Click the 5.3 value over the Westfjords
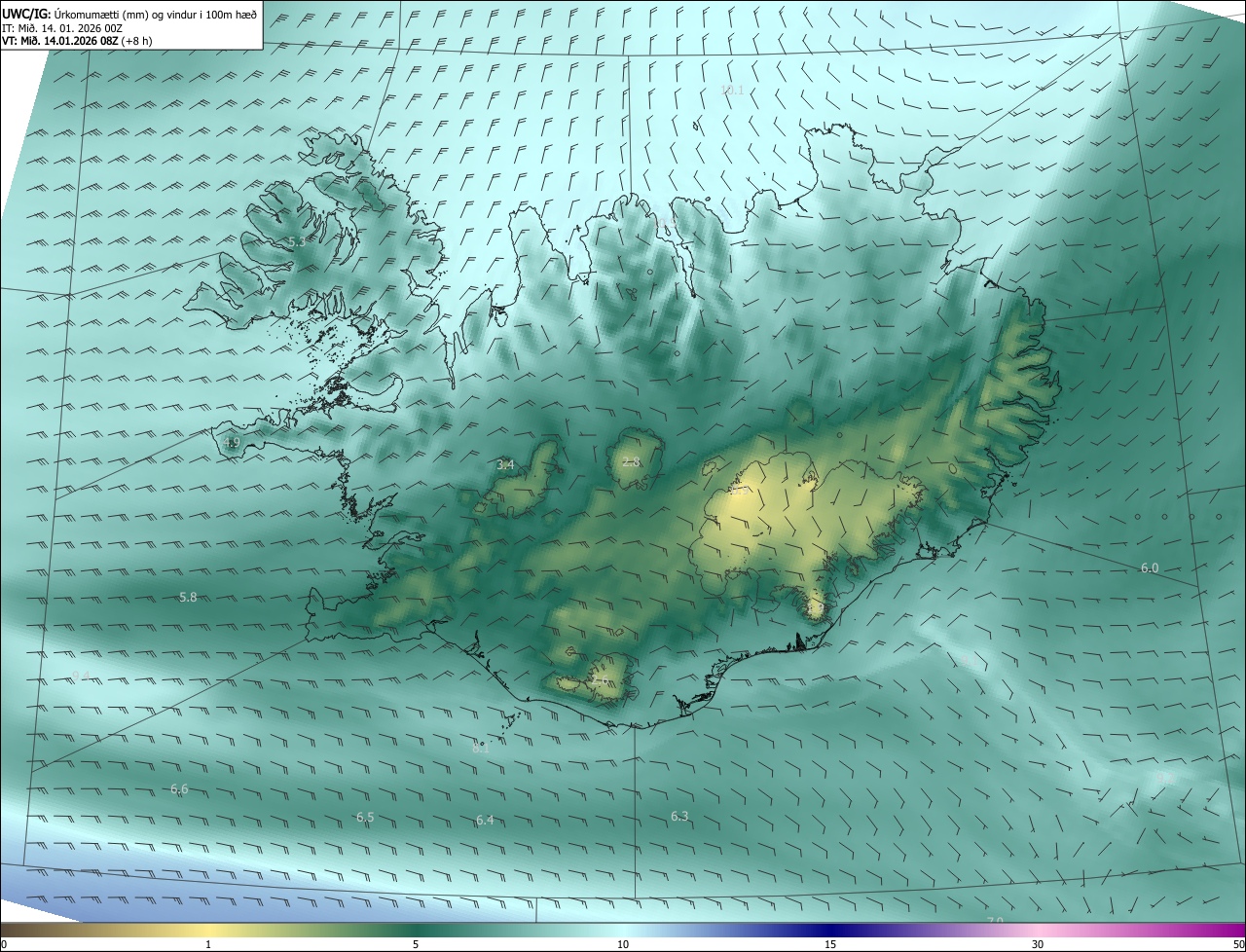 tap(297, 241)
